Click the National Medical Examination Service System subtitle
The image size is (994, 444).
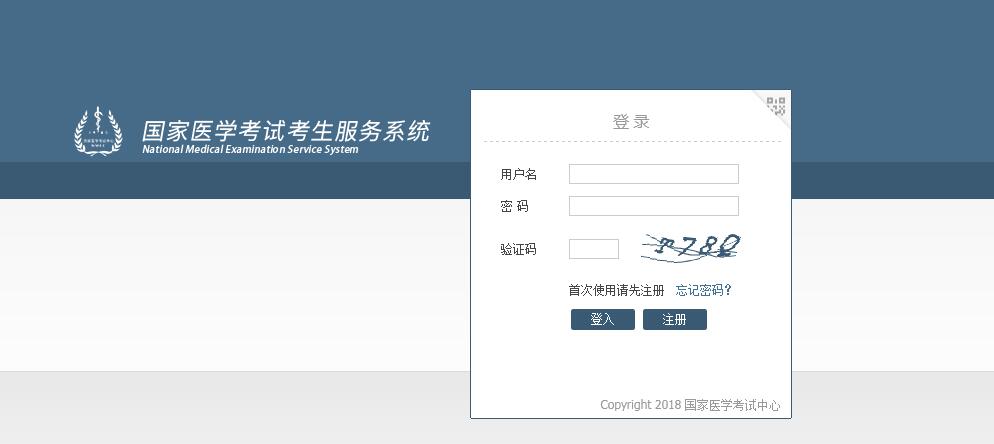coord(250,150)
